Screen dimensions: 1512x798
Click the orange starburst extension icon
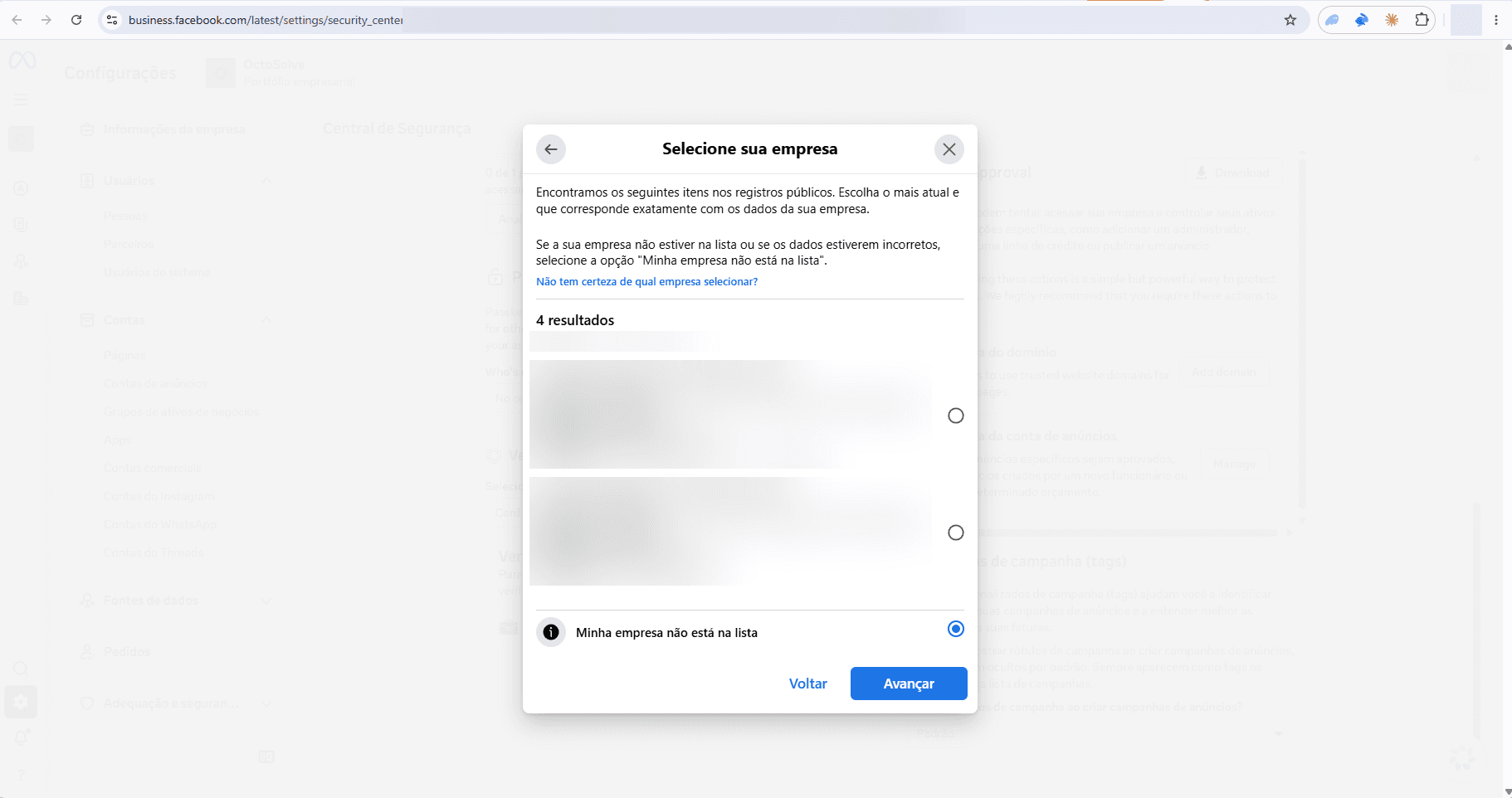click(1392, 20)
